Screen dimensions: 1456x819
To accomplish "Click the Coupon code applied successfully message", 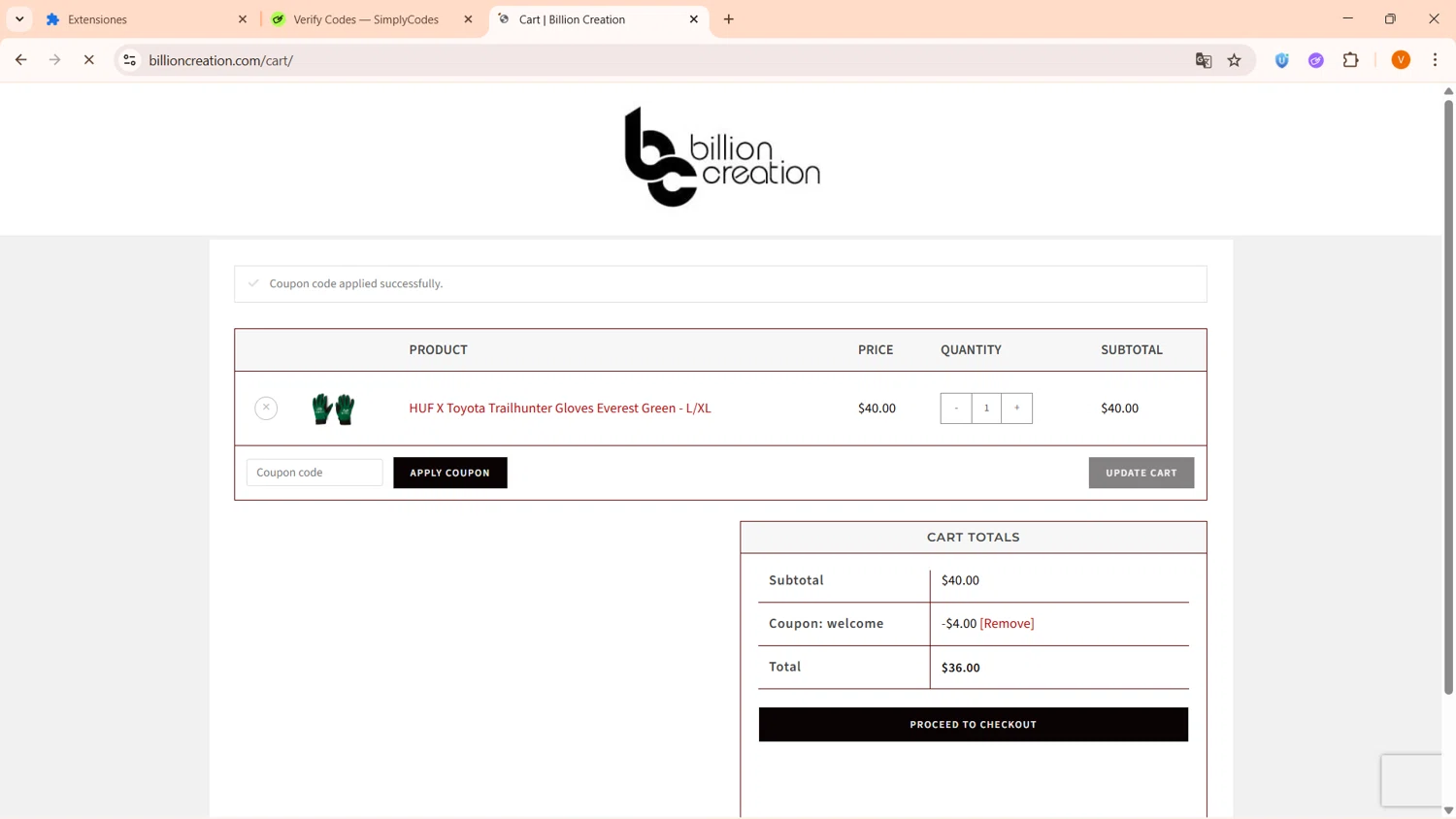I will (356, 283).
